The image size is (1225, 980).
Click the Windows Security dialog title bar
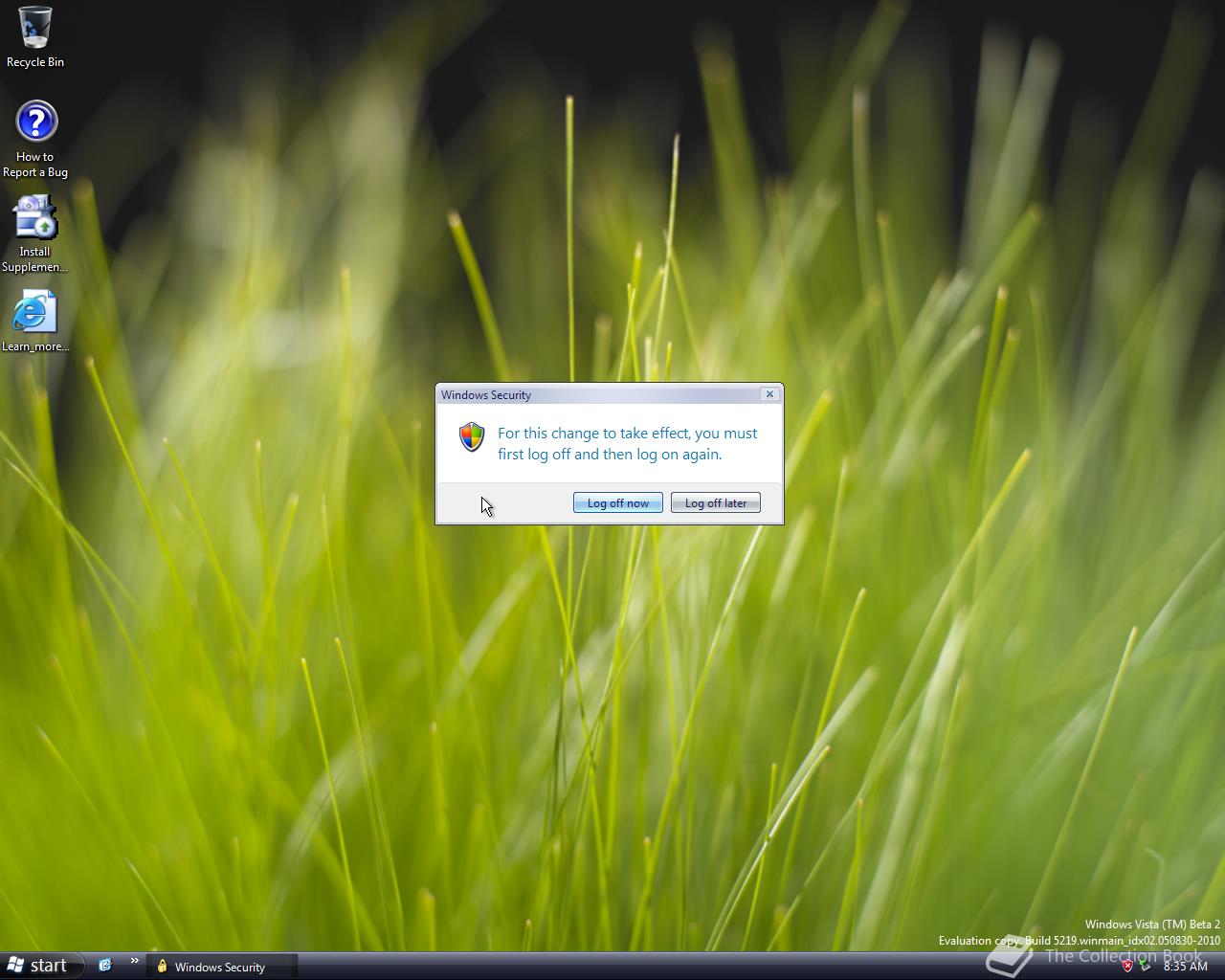pos(598,394)
